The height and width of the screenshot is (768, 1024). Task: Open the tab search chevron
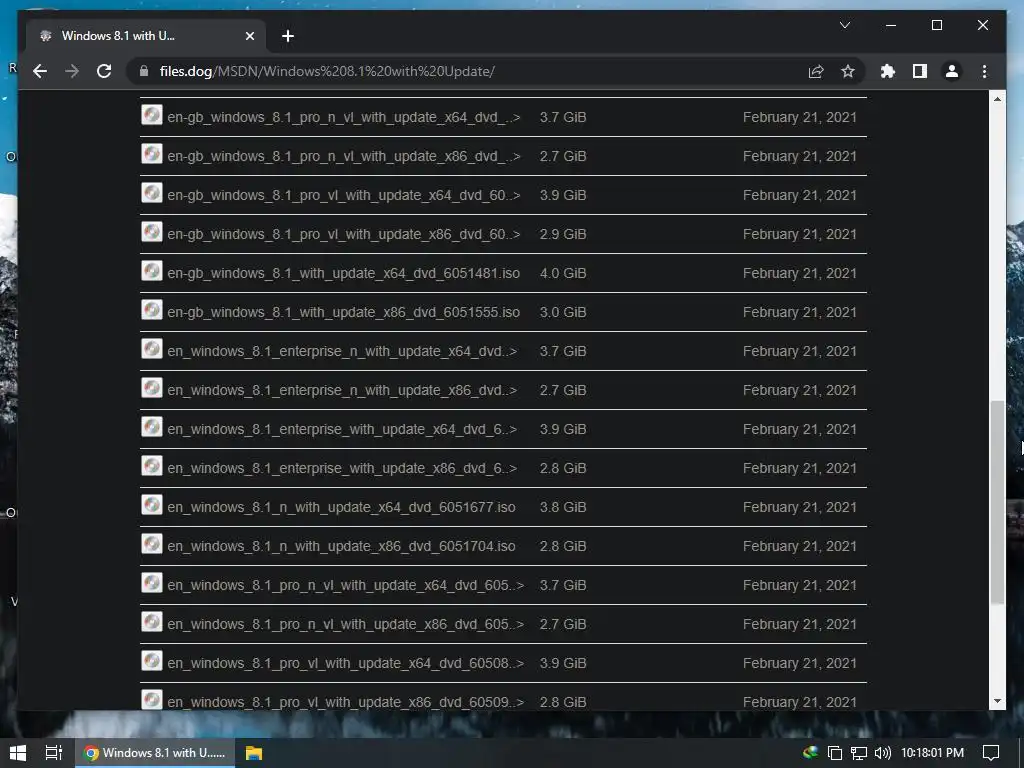click(844, 25)
